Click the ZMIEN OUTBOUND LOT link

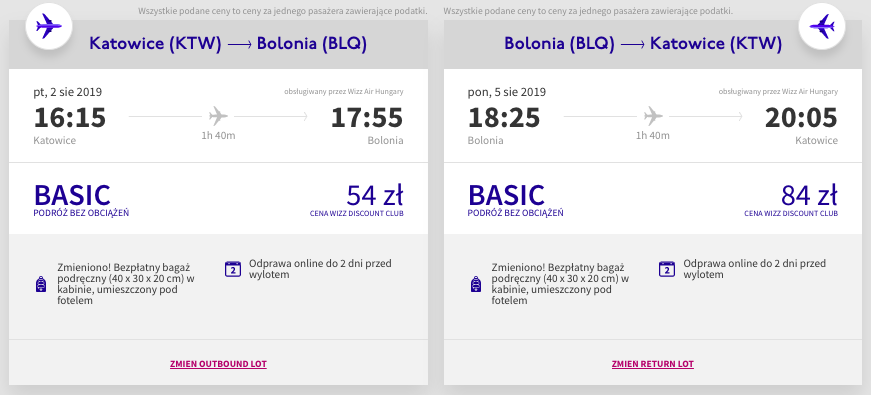218,364
